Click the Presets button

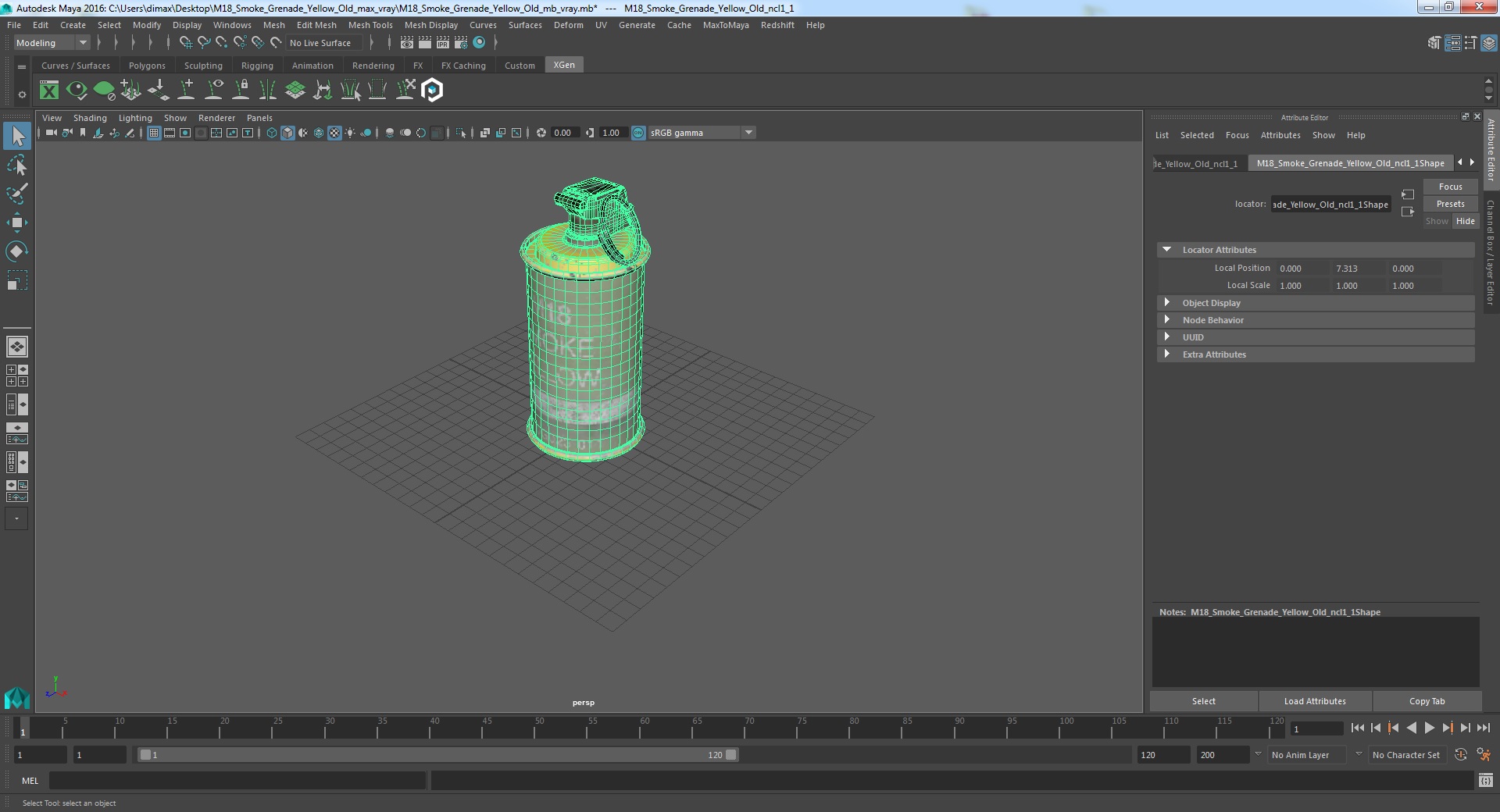coord(1450,204)
